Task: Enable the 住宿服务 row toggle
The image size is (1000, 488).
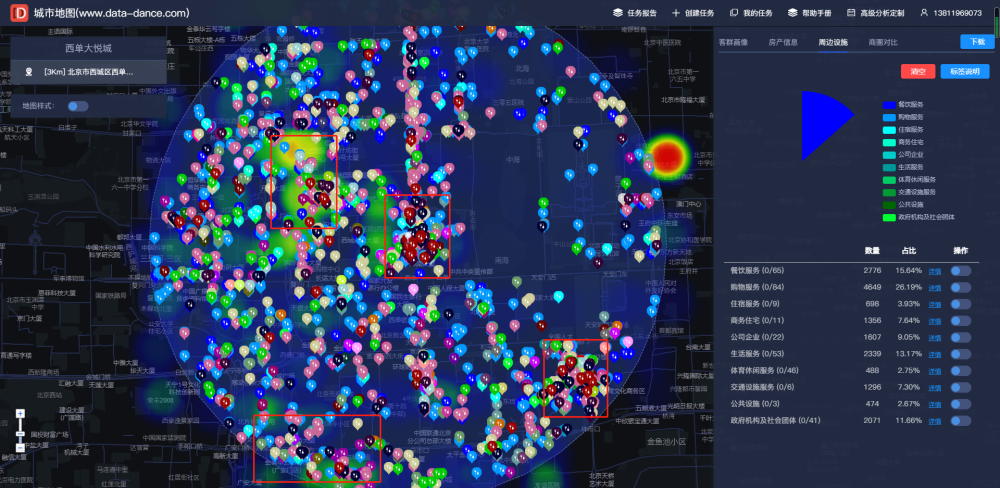Action: pyautogui.click(x=960, y=304)
